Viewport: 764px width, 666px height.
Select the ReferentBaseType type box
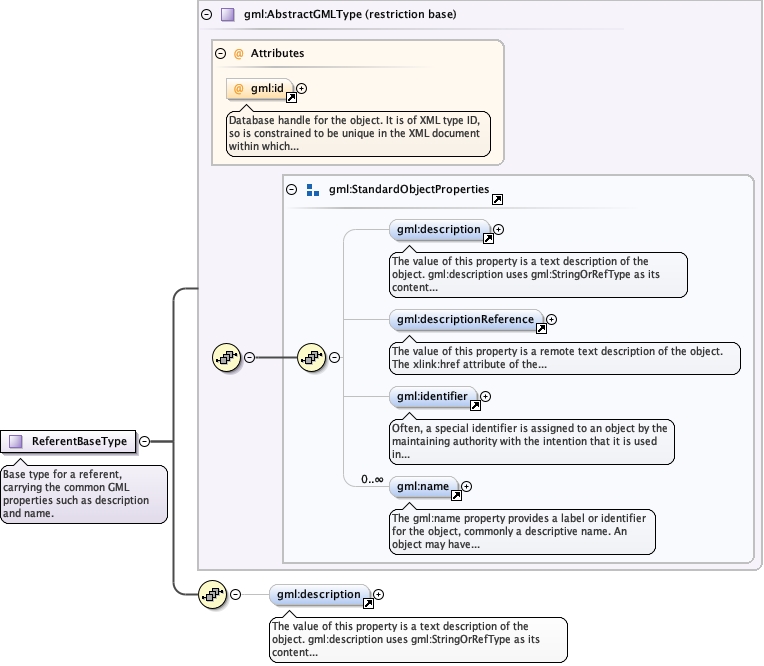click(x=68, y=442)
